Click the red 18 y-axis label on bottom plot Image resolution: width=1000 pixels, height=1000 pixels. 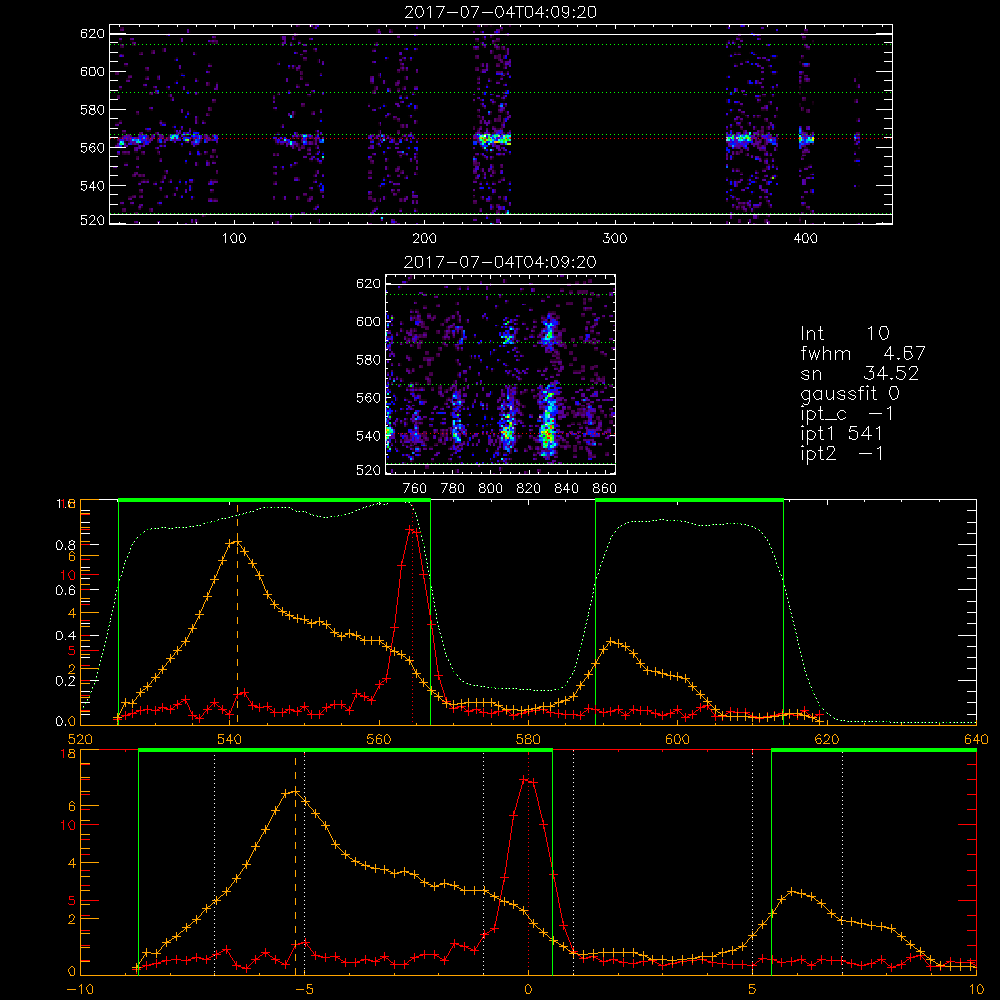[68, 753]
